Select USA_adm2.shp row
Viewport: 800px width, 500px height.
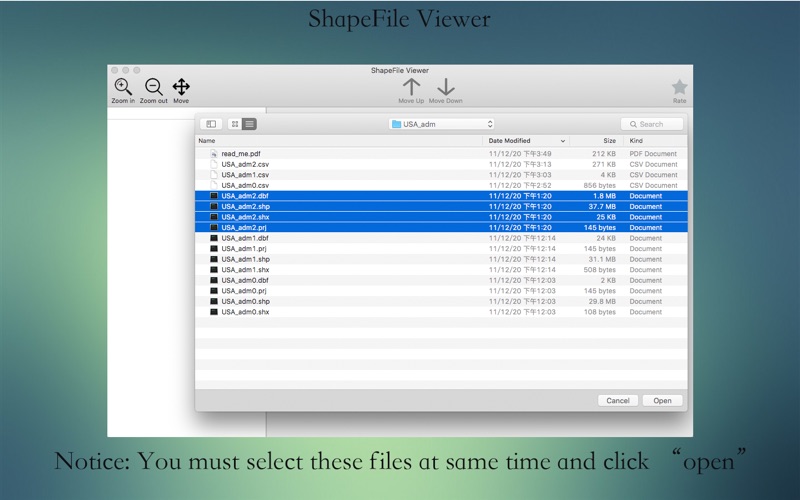(x=441, y=207)
